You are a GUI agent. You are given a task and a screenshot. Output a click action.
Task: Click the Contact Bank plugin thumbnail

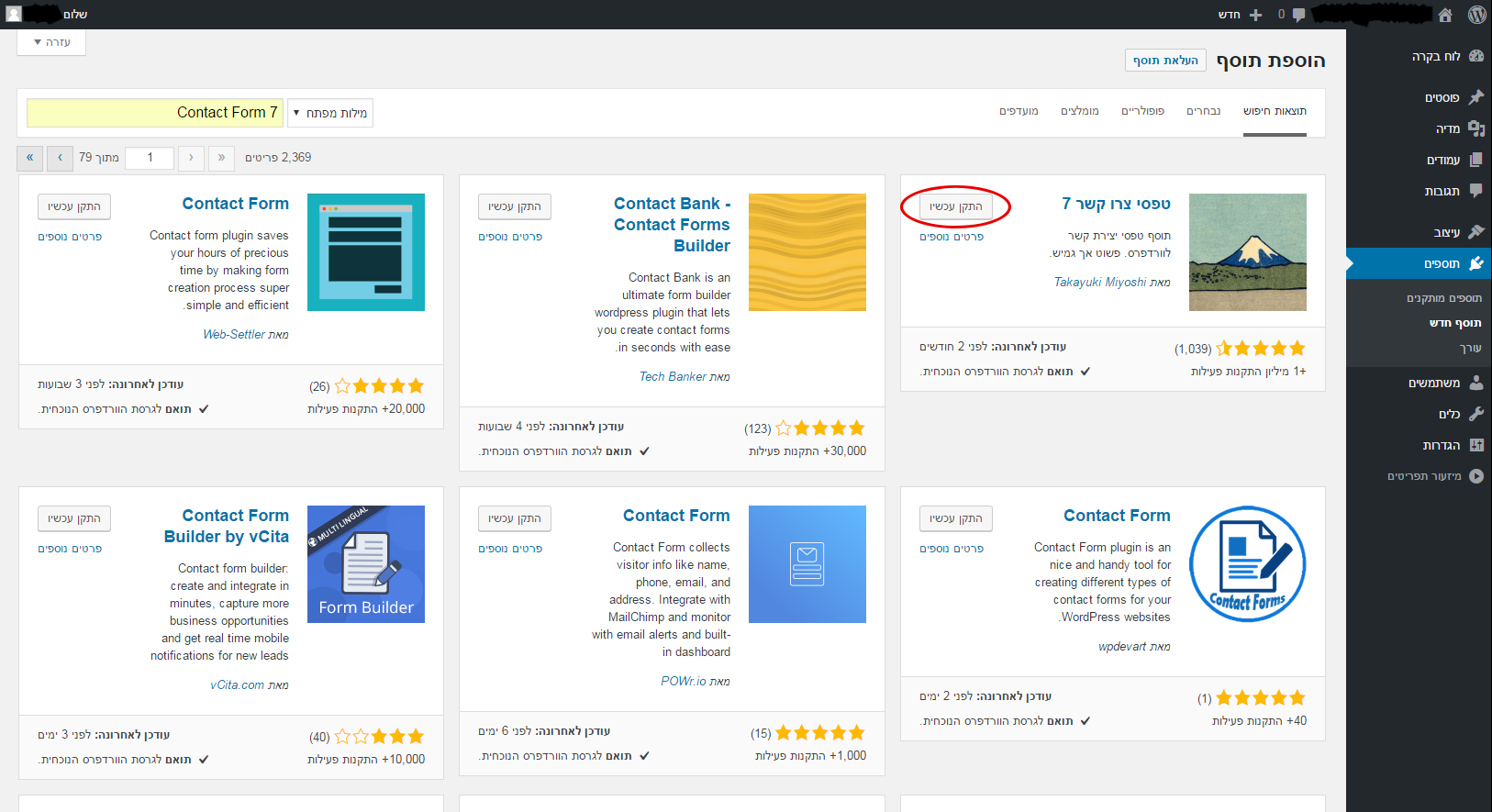807,252
